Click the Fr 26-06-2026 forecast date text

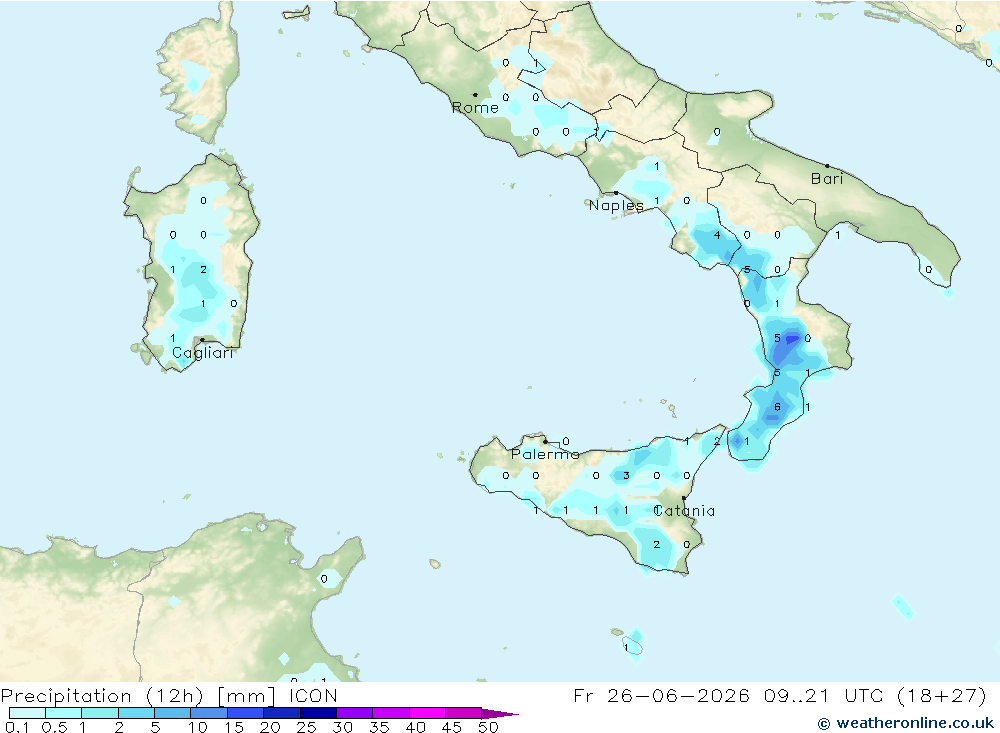coord(661,695)
